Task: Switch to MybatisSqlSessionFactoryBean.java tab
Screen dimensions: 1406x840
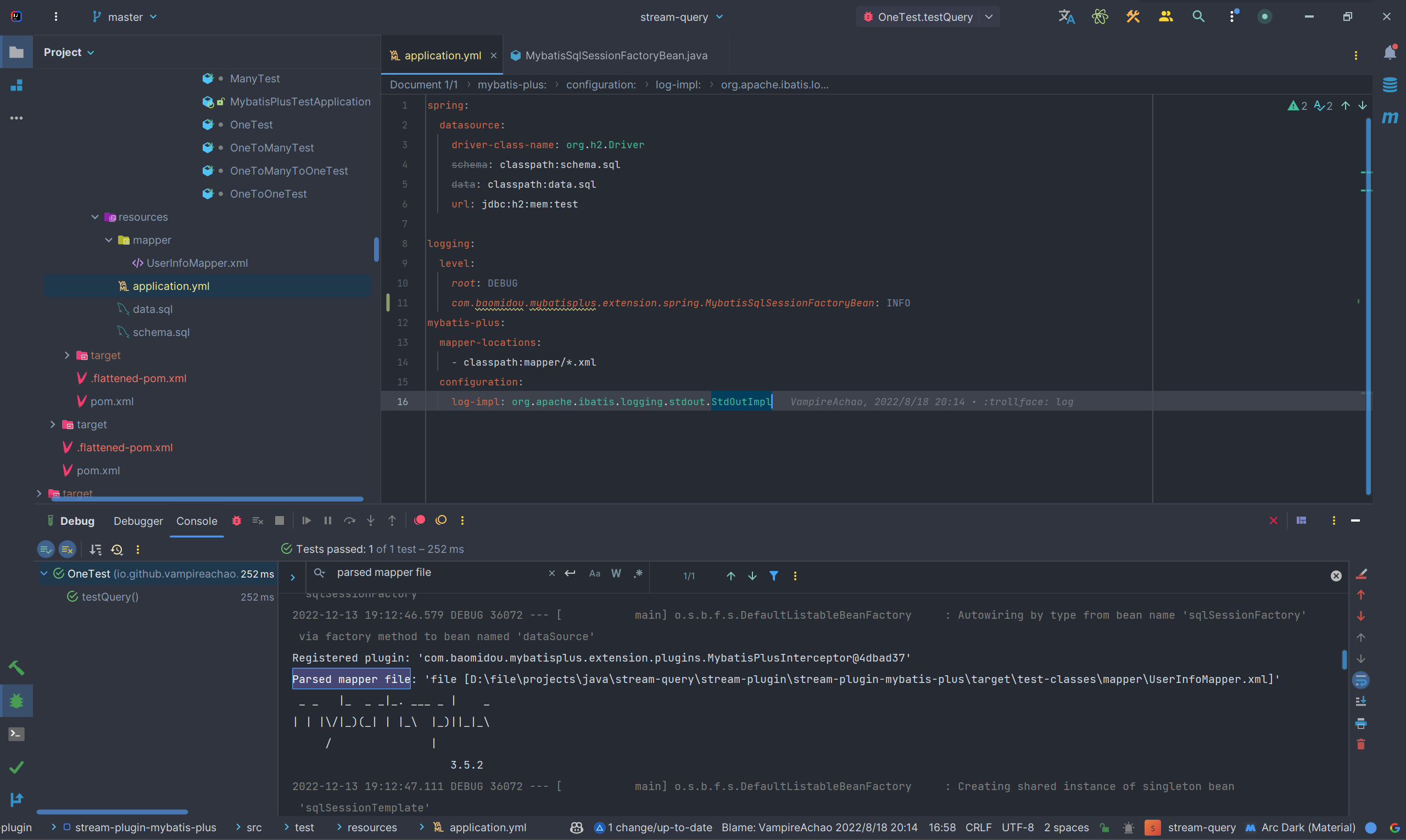Action: pyautogui.click(x=616, y=55)
